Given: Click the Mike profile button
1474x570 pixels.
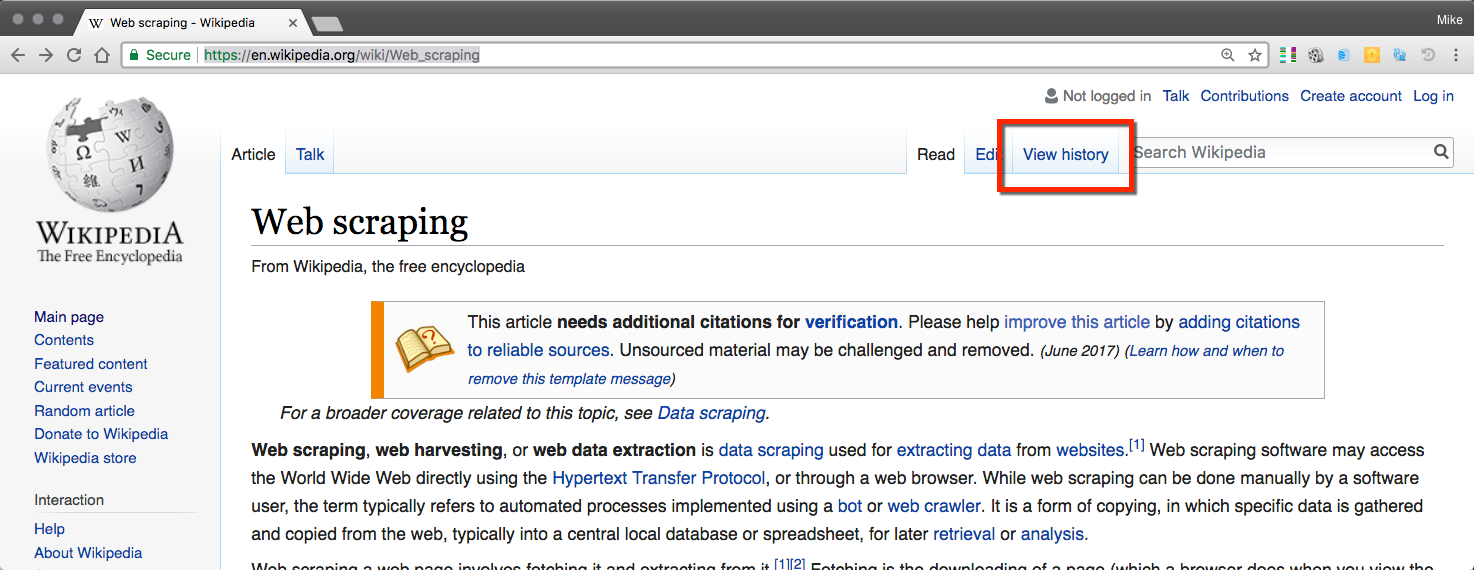Looking at the screenshot, I should 1449,19.
